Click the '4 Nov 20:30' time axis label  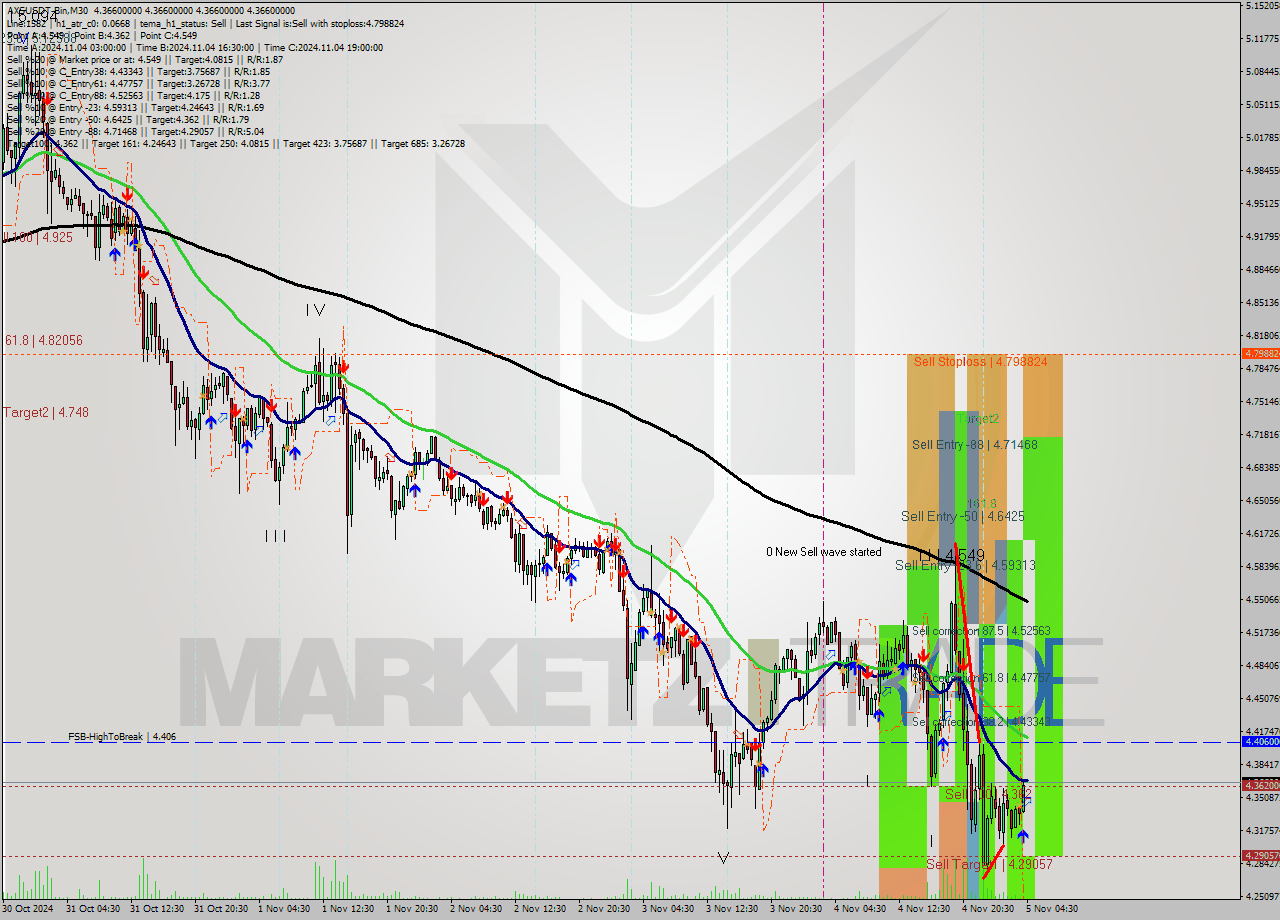[987, 909]
